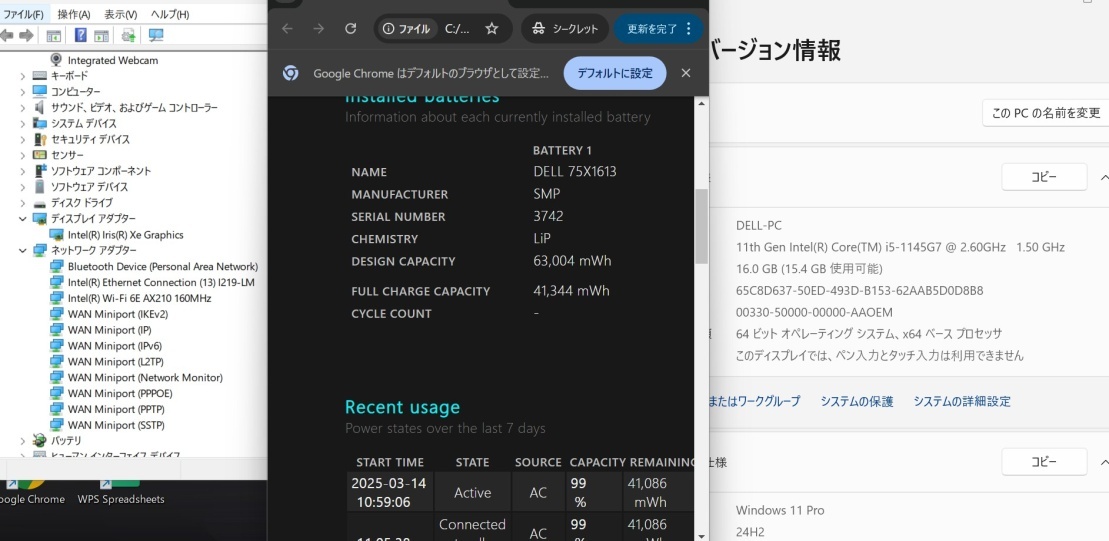Viewport: 1109px width, 541px height.
Task: Open the ファイル(F) menu
Action: coord(23,14)
